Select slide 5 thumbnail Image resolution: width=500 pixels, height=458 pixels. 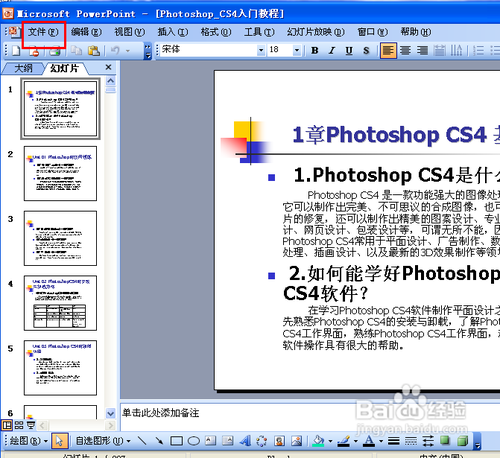[60, 367]
